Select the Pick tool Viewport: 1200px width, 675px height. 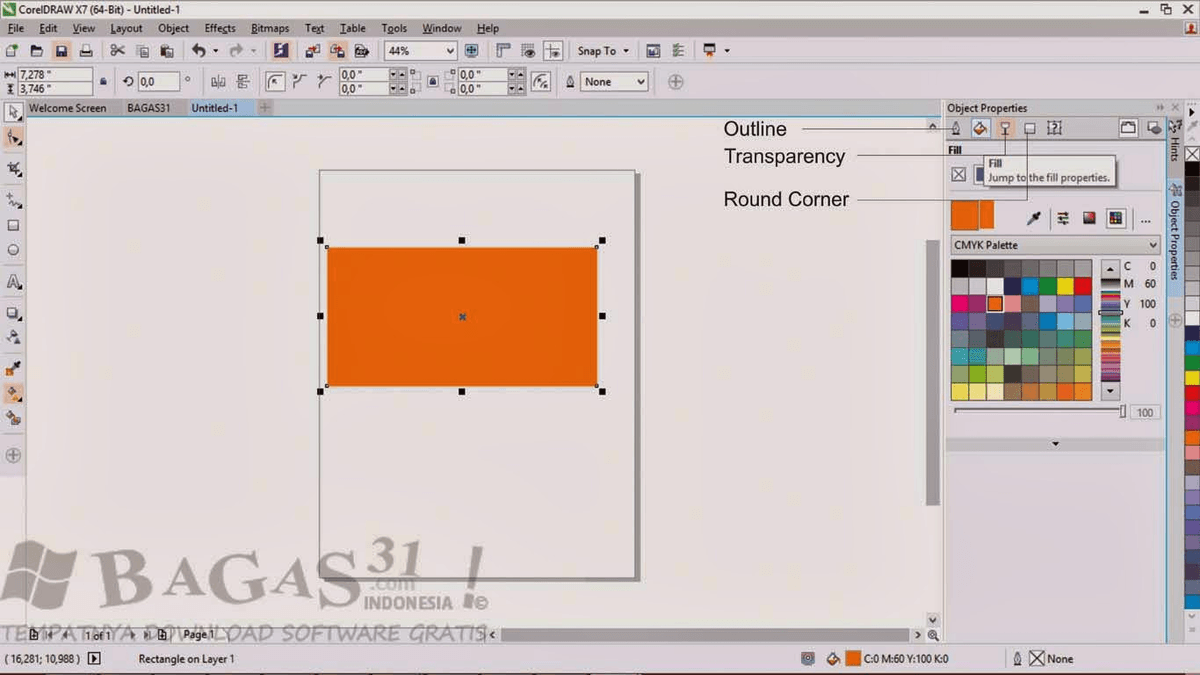(13, 111)
